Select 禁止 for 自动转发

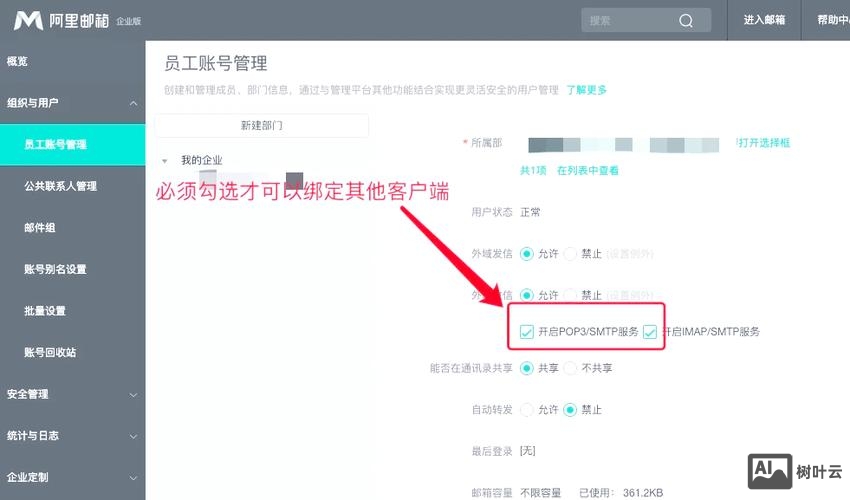570,409
